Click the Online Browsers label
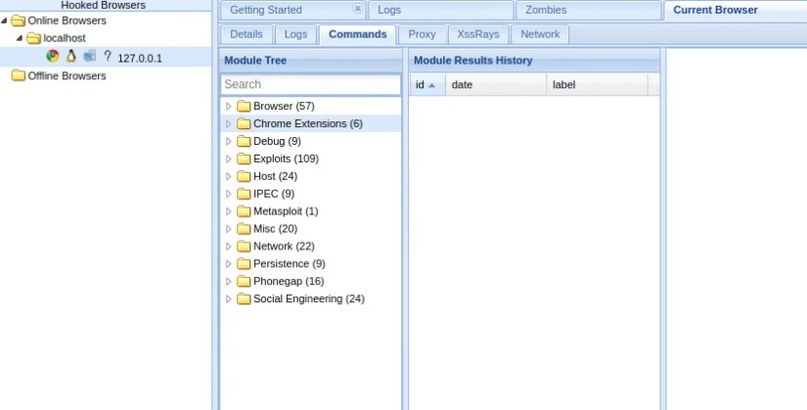 [67, 21]
